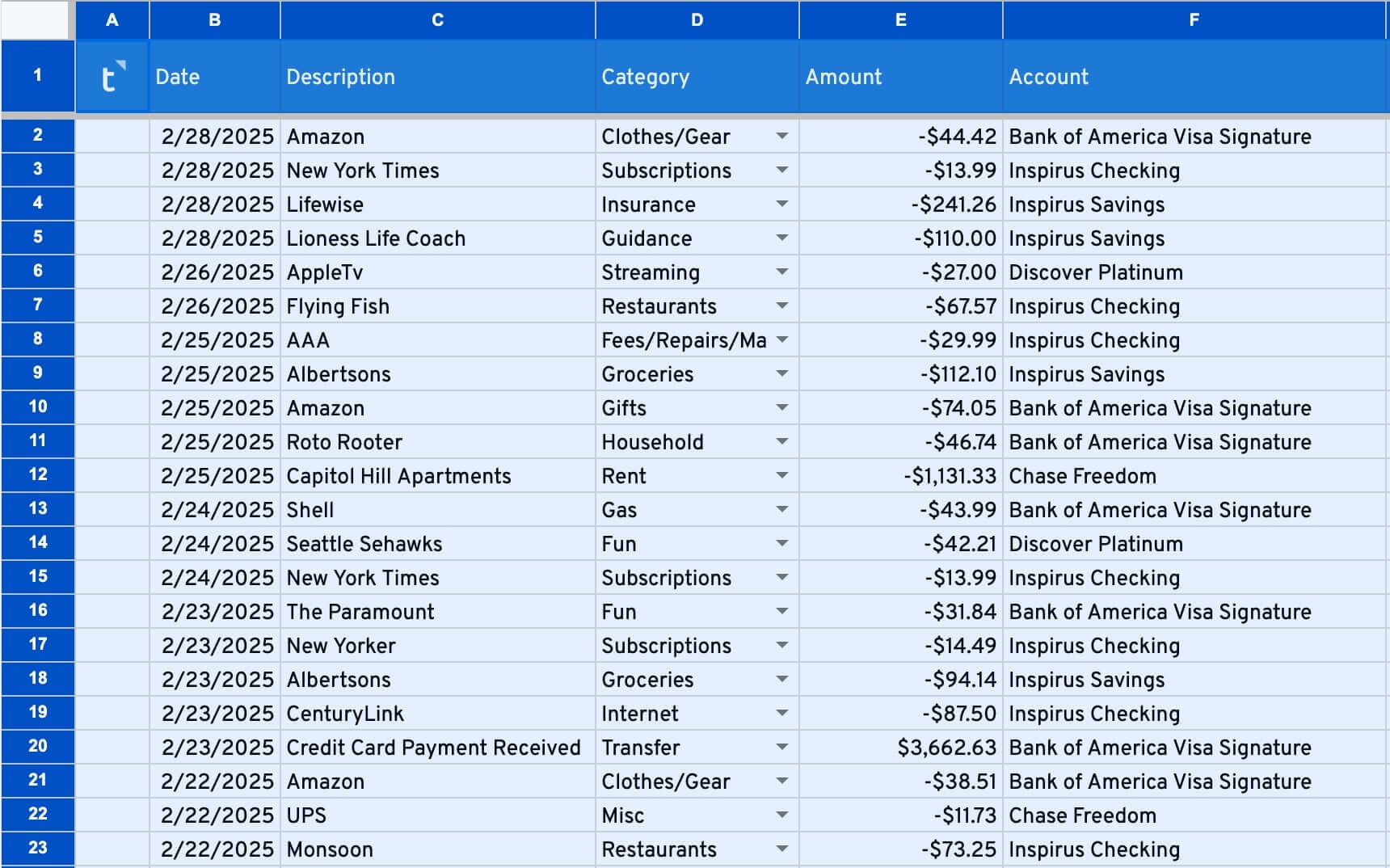Screen dimensions: 1390x868
Task: Click the Description header cell
Action: click(438, 77)
